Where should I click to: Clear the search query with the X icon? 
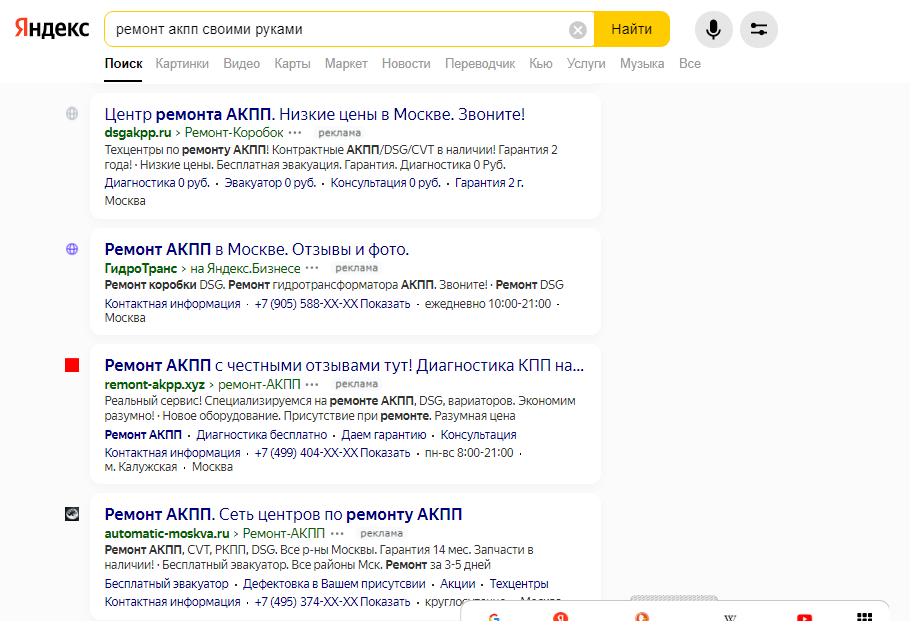[577, 30]
